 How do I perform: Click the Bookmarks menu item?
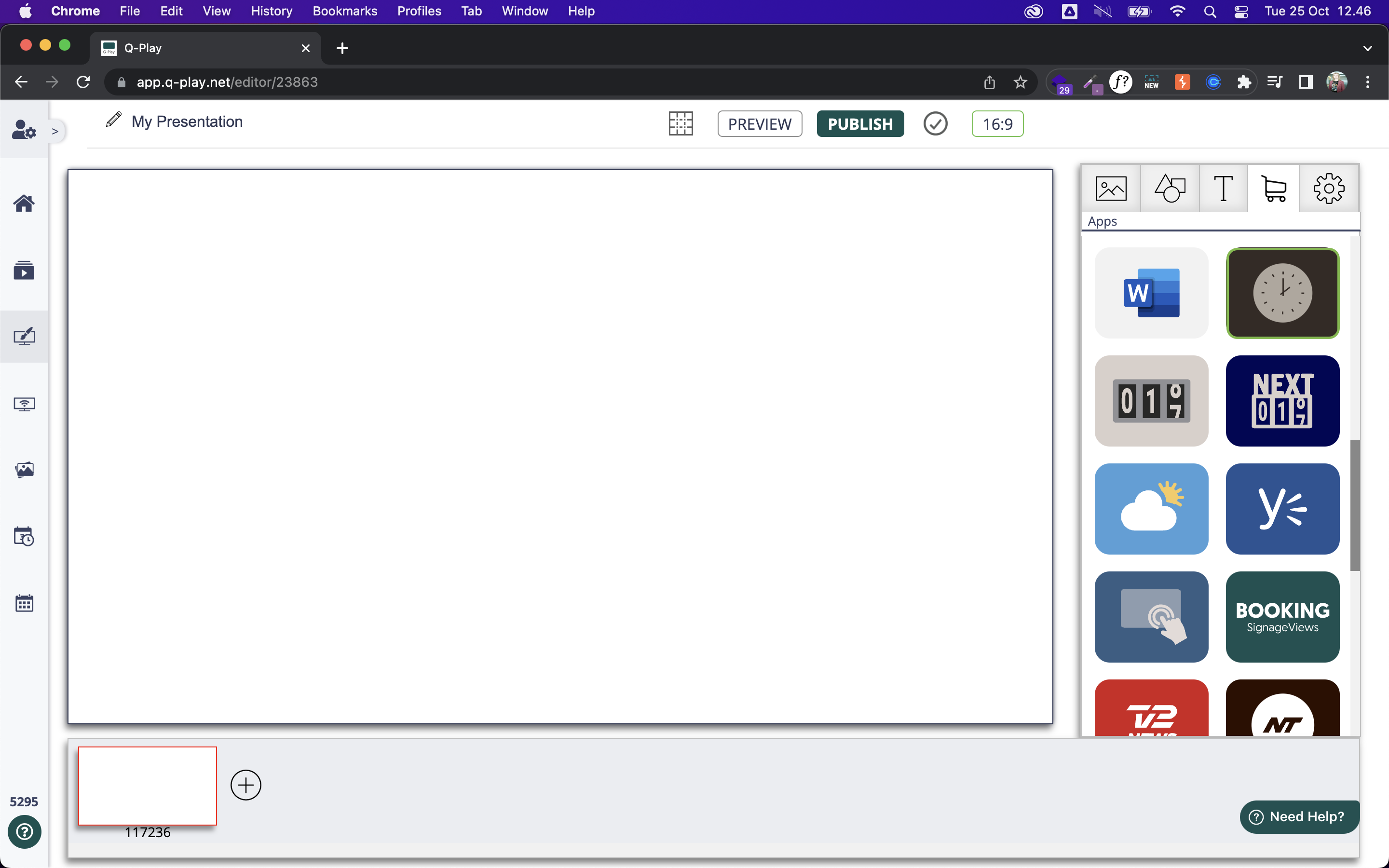345,11
